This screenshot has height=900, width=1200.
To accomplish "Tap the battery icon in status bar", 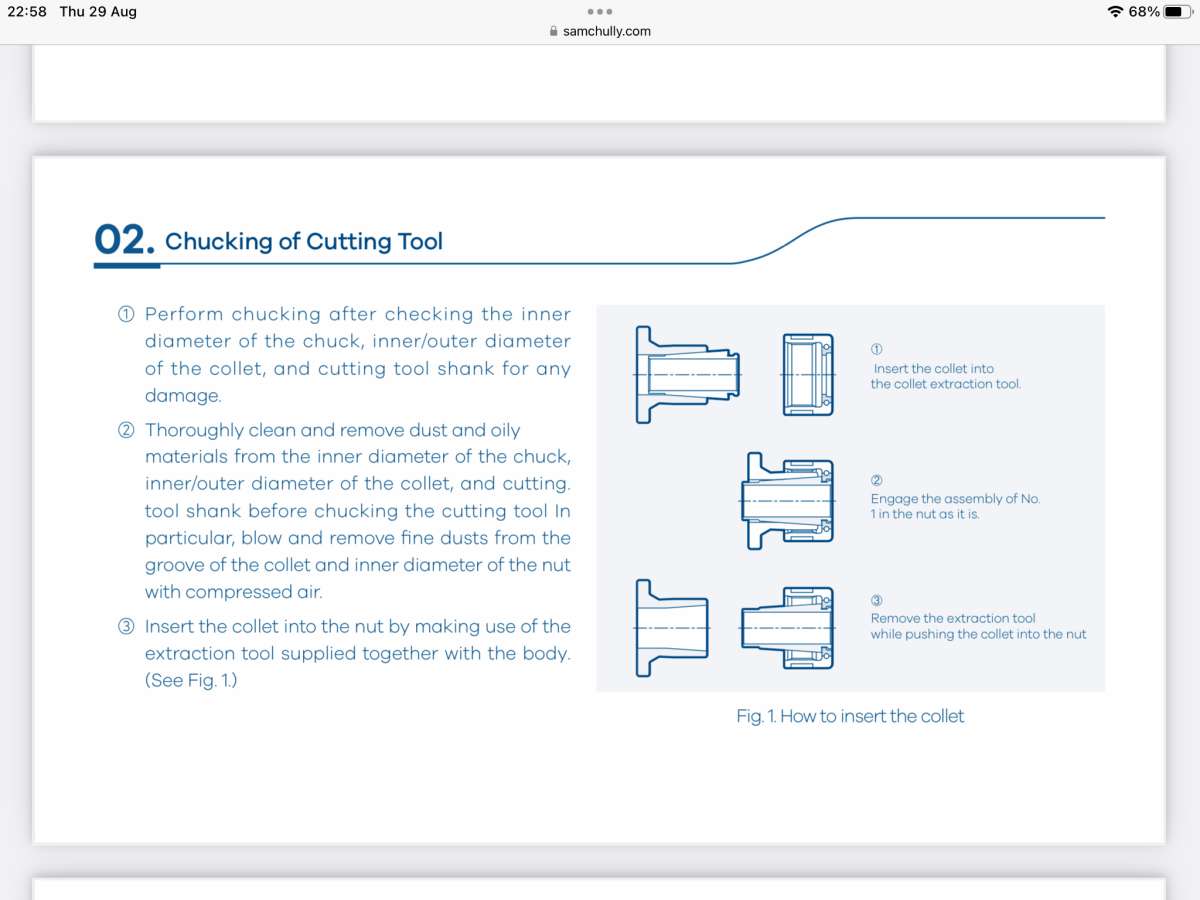I will [1178, 12].
